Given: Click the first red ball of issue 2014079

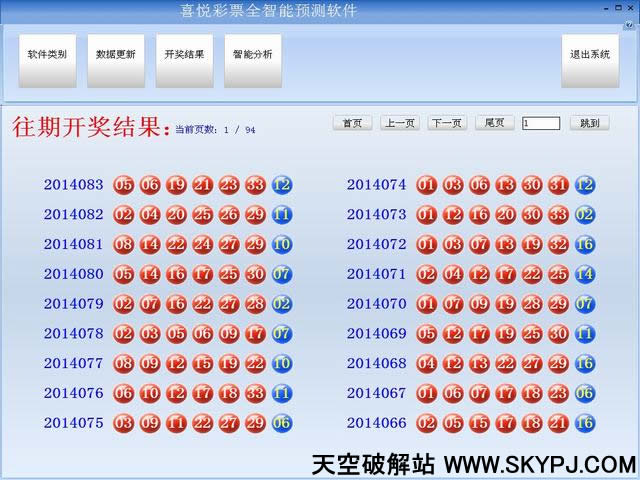Looking at the screenshot, I should pyautogui.click(x=124, y=304).
